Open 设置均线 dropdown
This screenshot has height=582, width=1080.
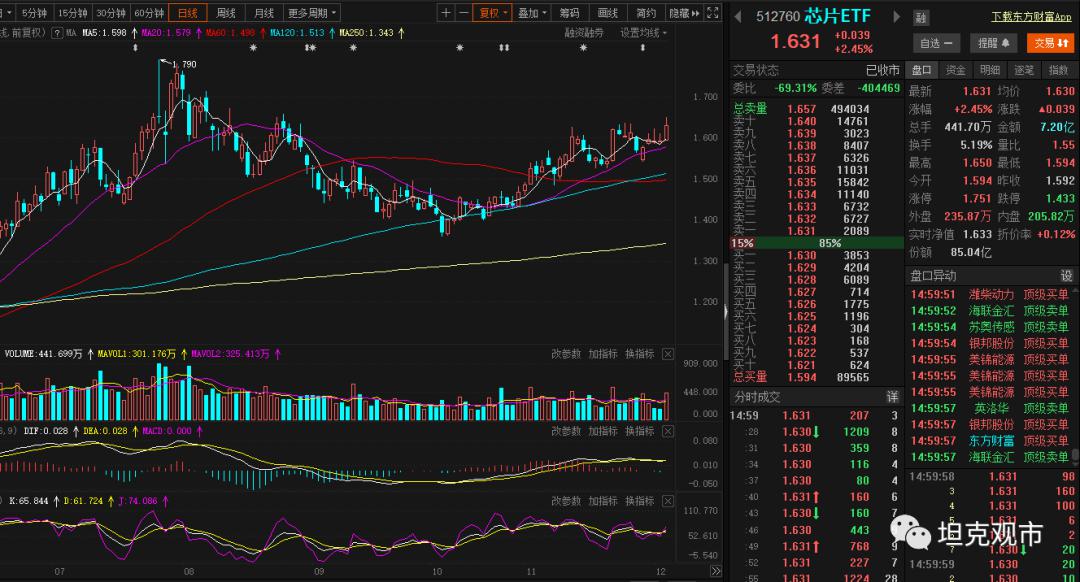[643, 32]
